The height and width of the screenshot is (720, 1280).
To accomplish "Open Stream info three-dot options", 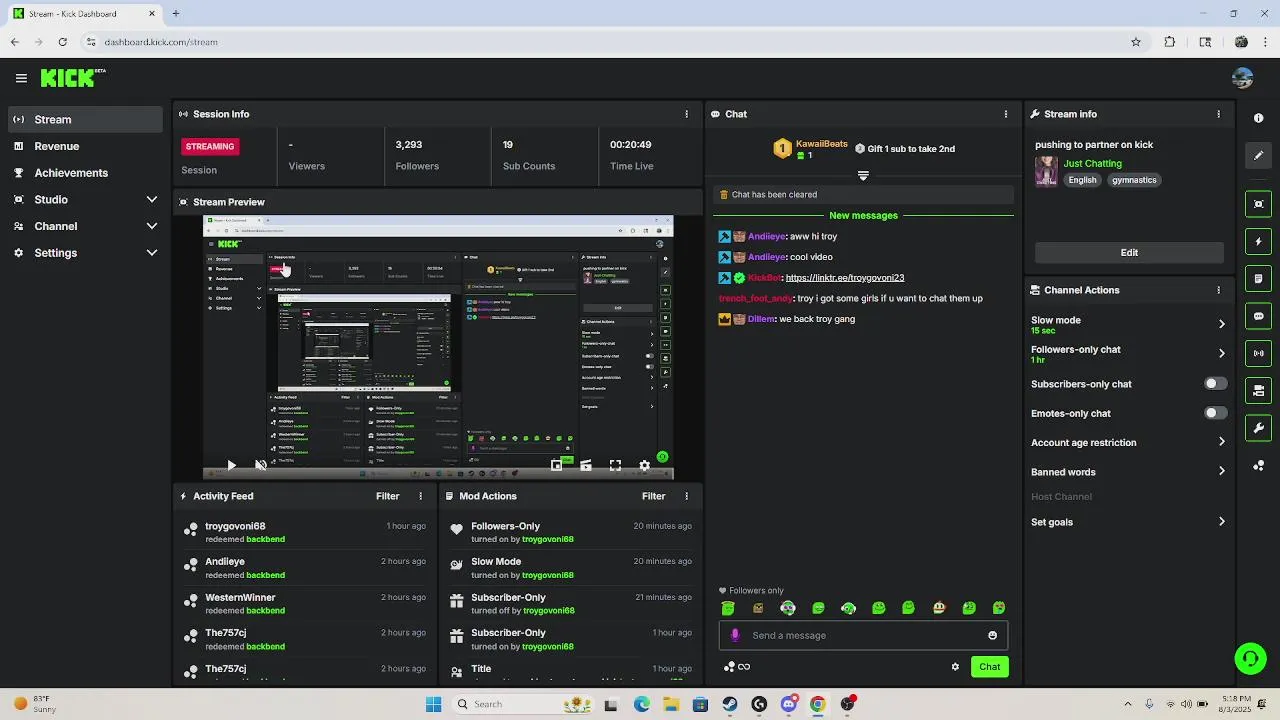I will pyautogui.click(x=1218, y=114).
